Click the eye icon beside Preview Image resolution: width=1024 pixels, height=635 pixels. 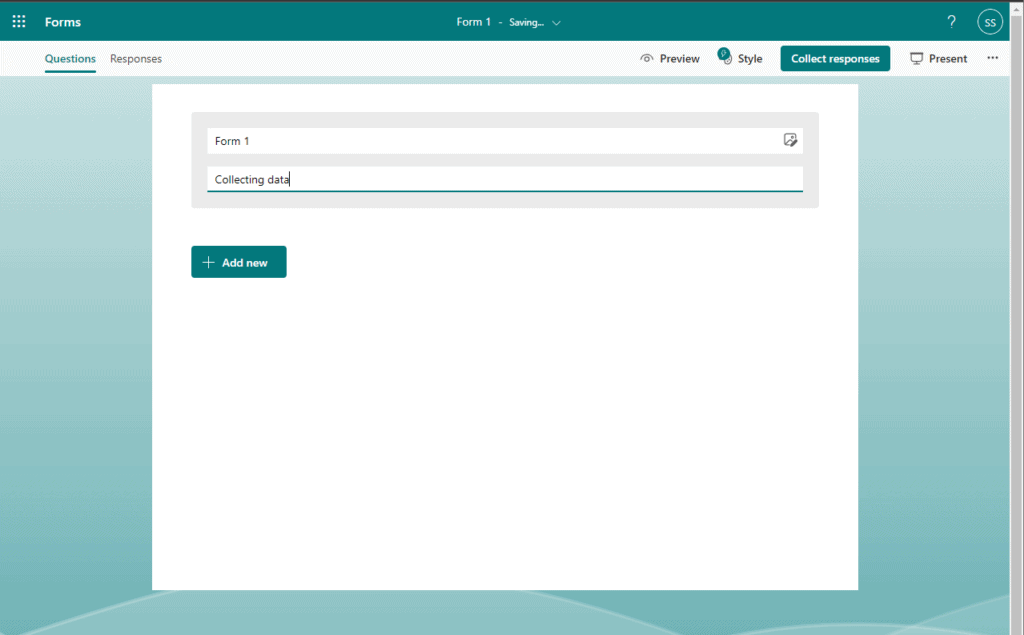point(647,59)
